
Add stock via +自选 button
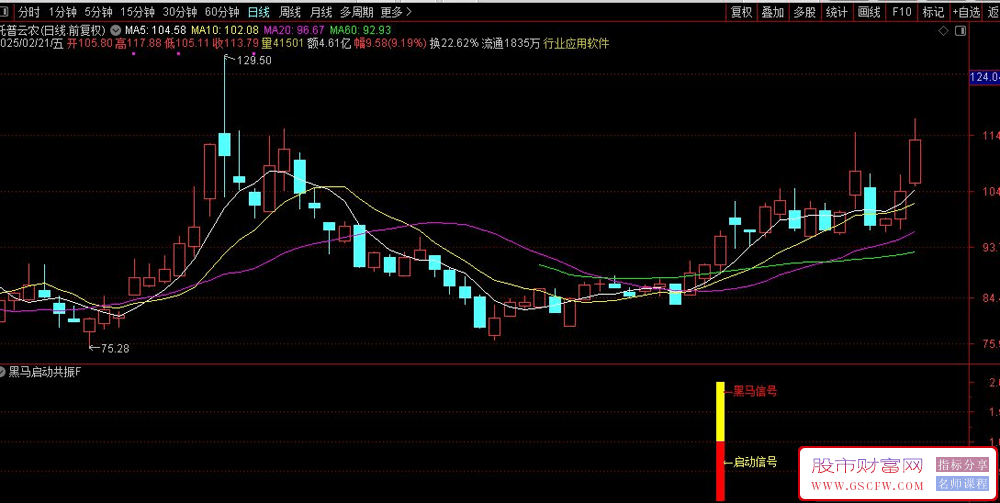[966, 11]
